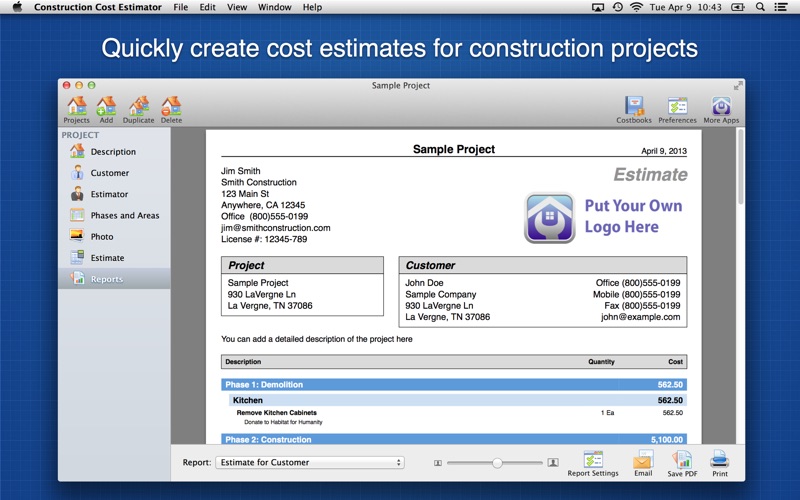Select Phases and Areas in sidebar
Viewport: 800px width, 500px height.
(x=124, y=216)
